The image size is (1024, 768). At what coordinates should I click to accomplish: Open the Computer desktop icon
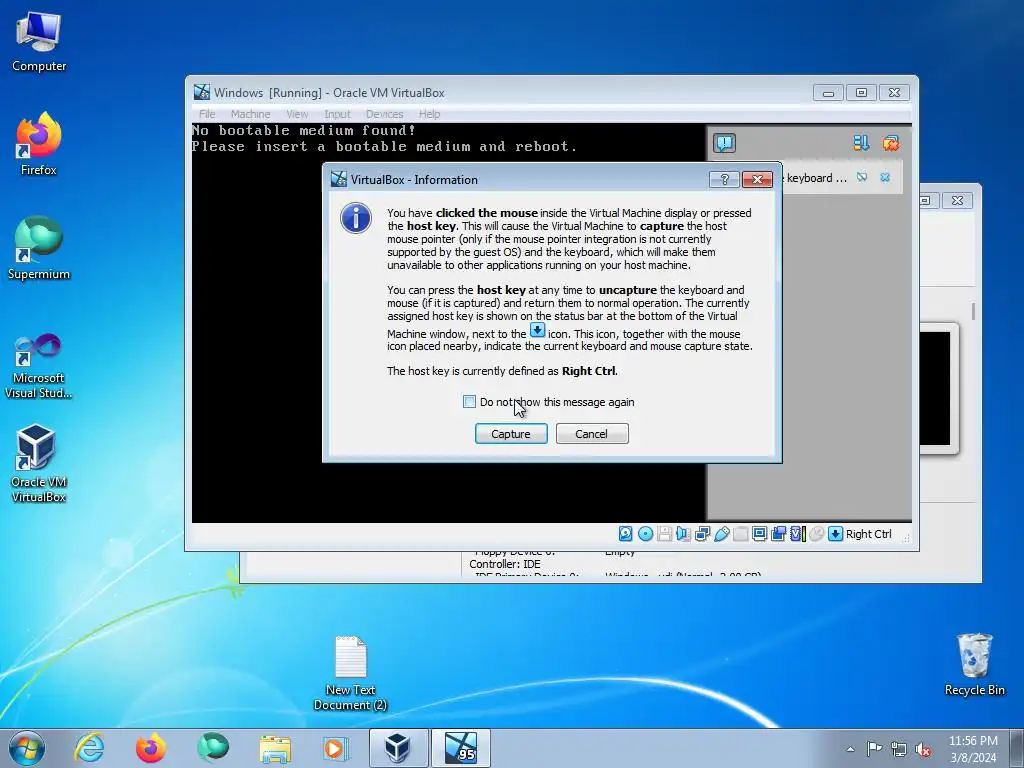(39, 42)
